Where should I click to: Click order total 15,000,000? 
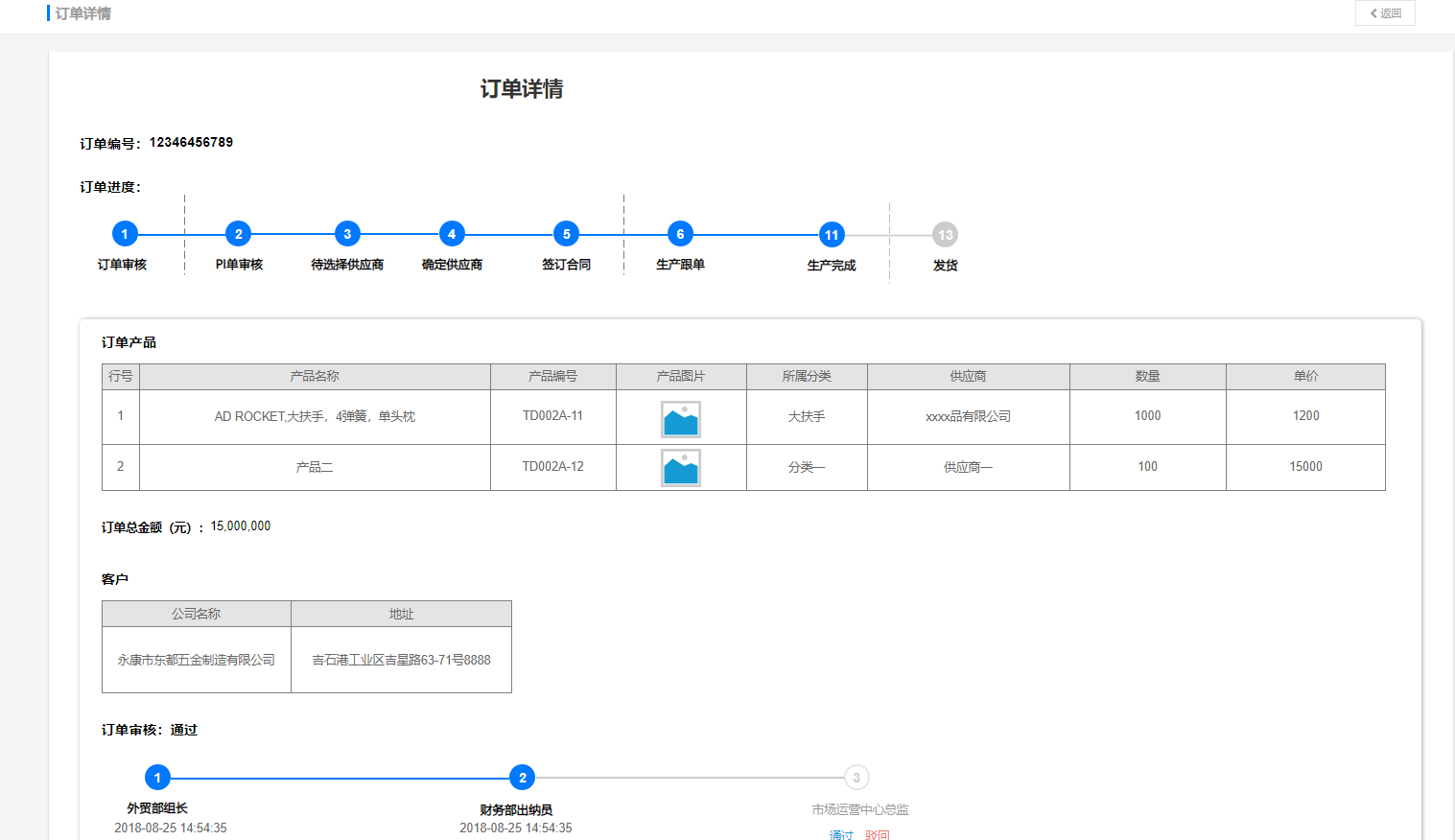click(x=241, y=526)
